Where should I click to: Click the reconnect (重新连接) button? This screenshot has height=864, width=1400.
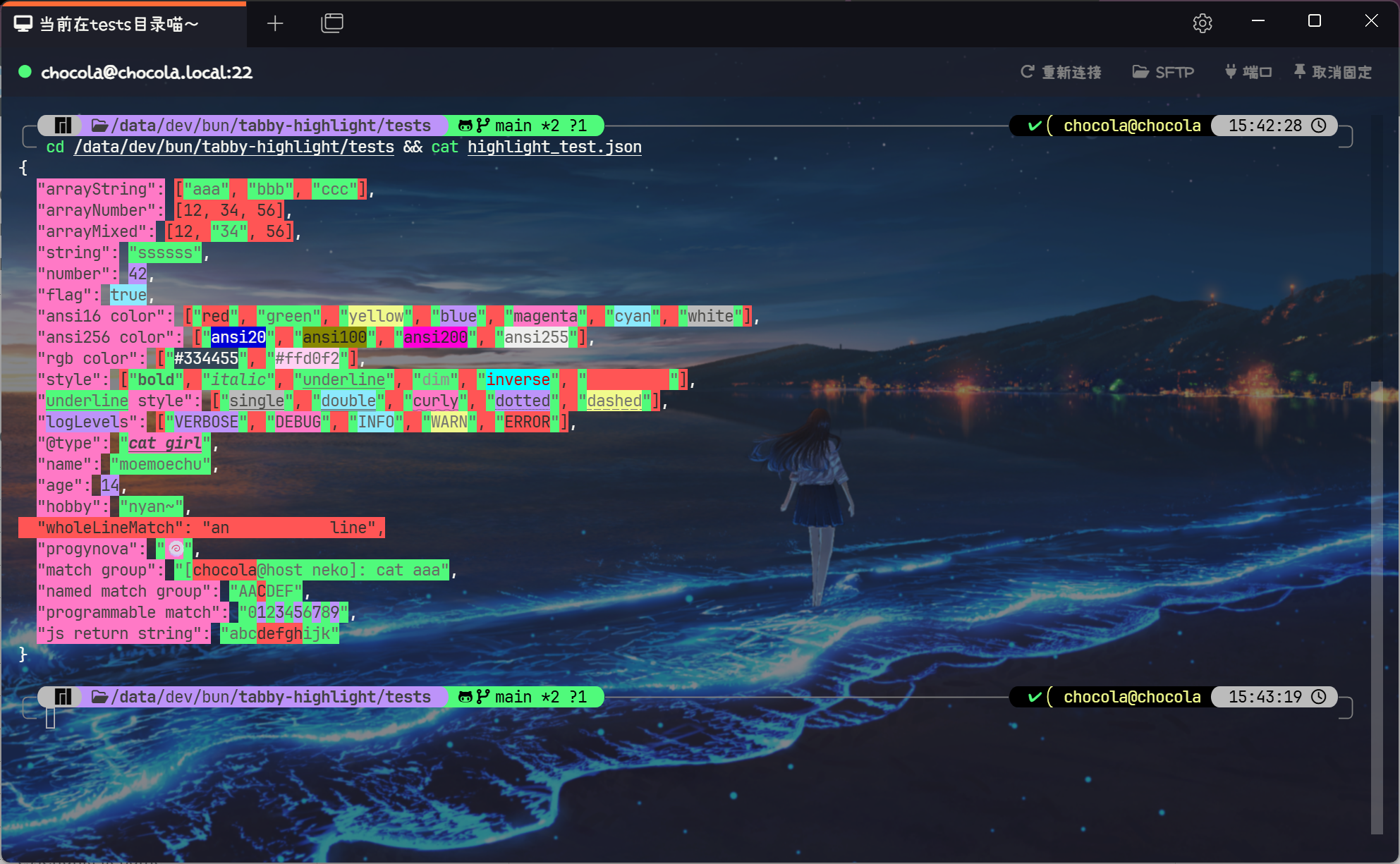pos(1061,72)
